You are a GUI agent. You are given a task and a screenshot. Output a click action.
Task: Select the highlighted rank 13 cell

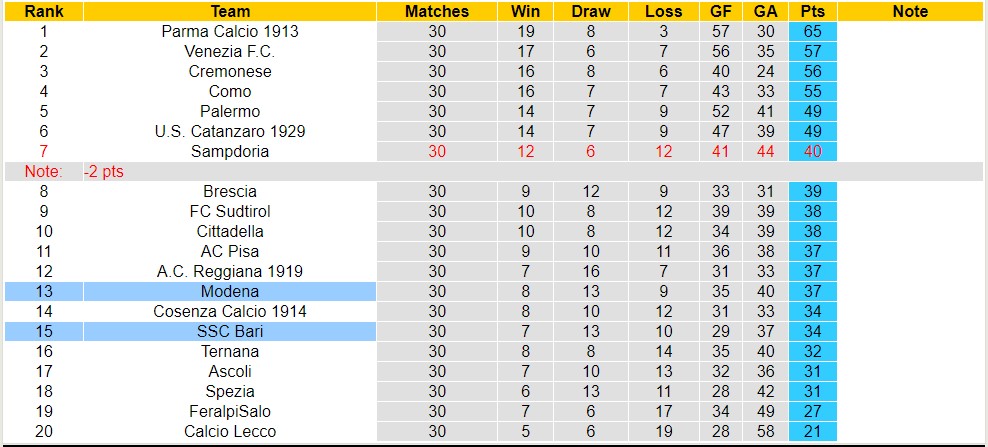pos(44,291)
